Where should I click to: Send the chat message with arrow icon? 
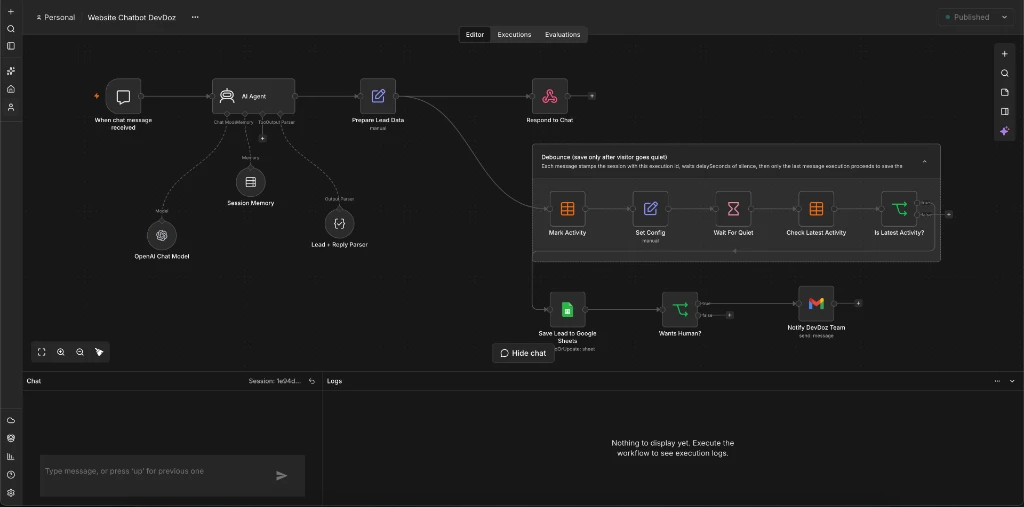coord(281,476)
